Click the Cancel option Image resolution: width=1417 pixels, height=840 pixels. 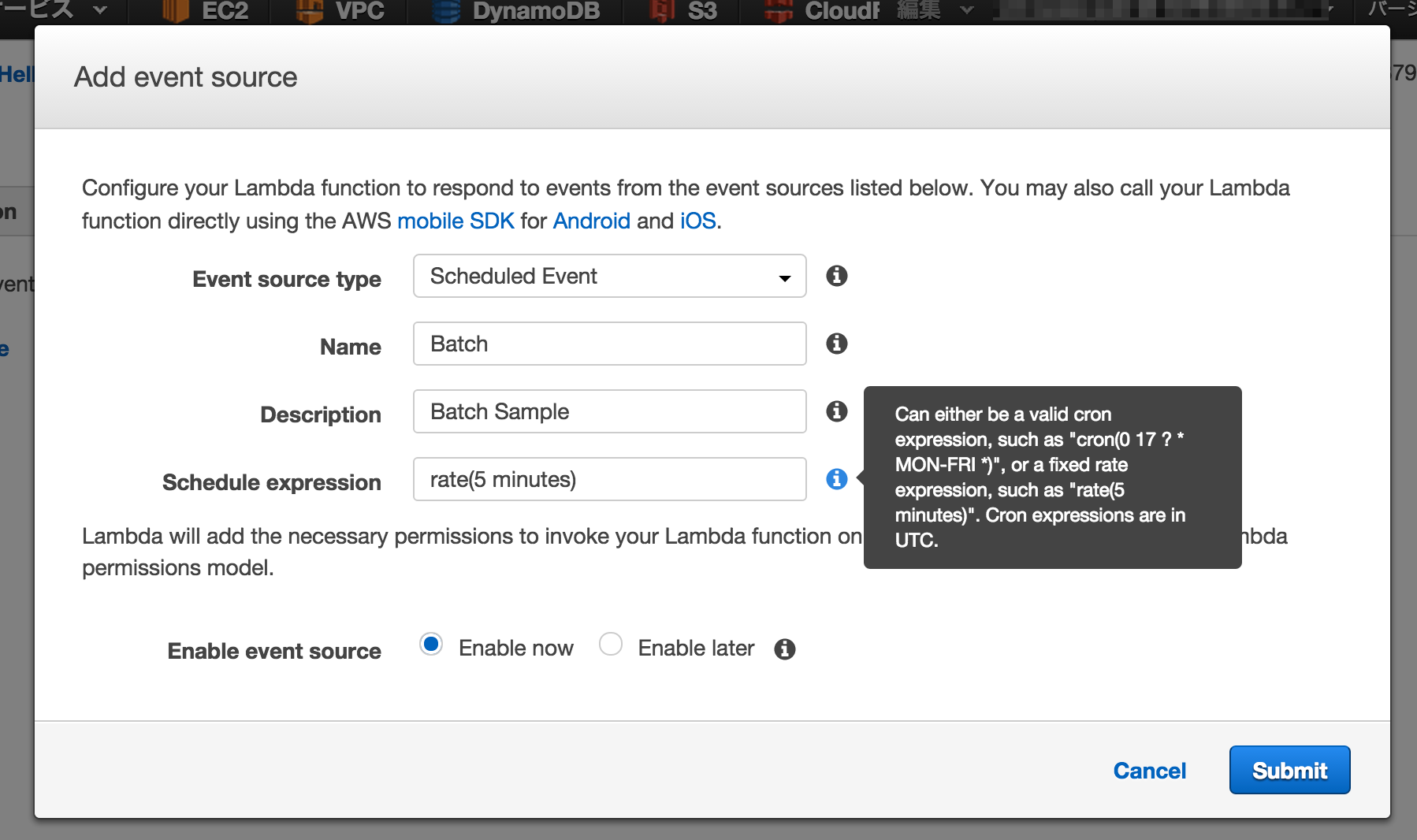[1151, 771]
